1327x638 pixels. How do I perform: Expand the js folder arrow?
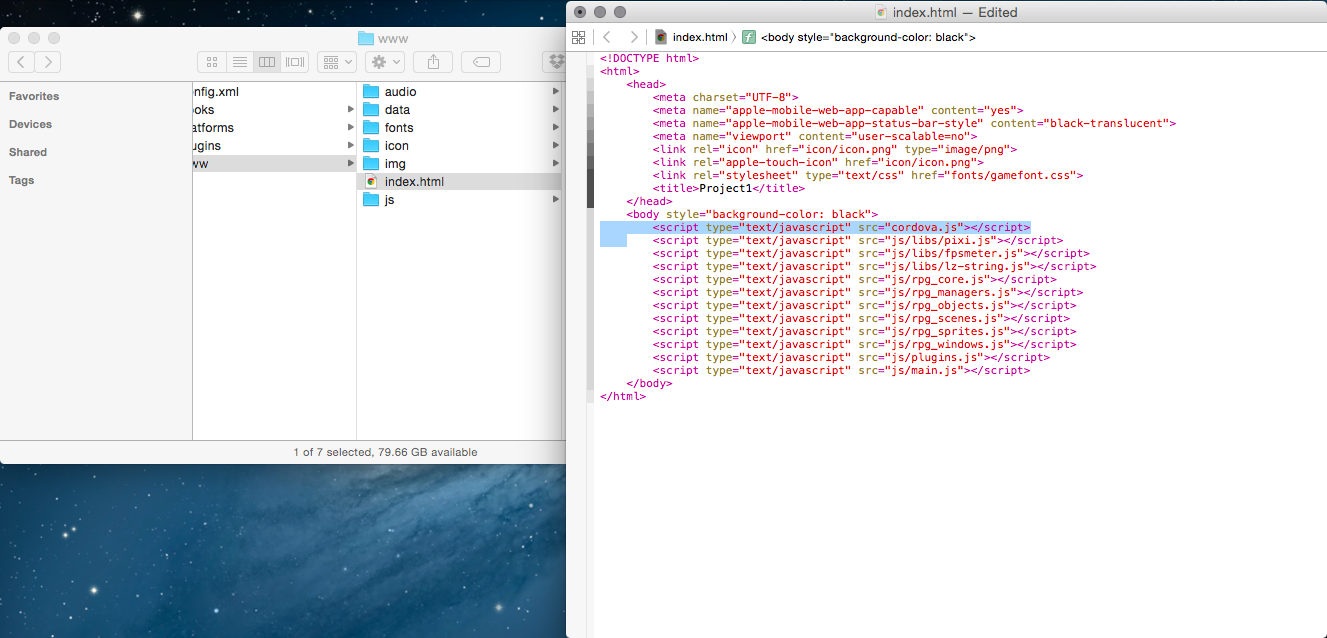pyautogui.click(x=555, y=200)
